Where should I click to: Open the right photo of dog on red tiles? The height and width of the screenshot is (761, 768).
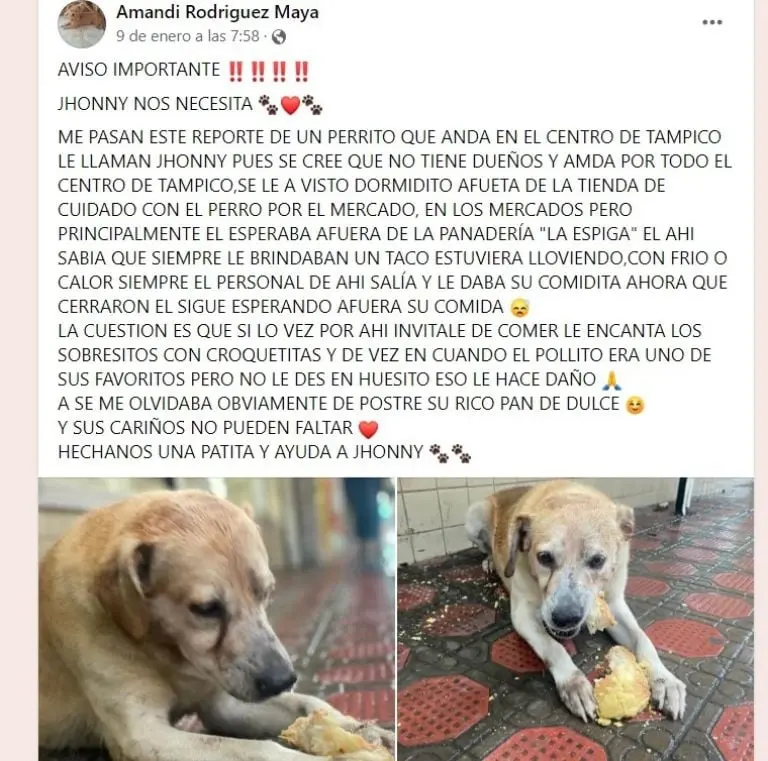[576, 619]
